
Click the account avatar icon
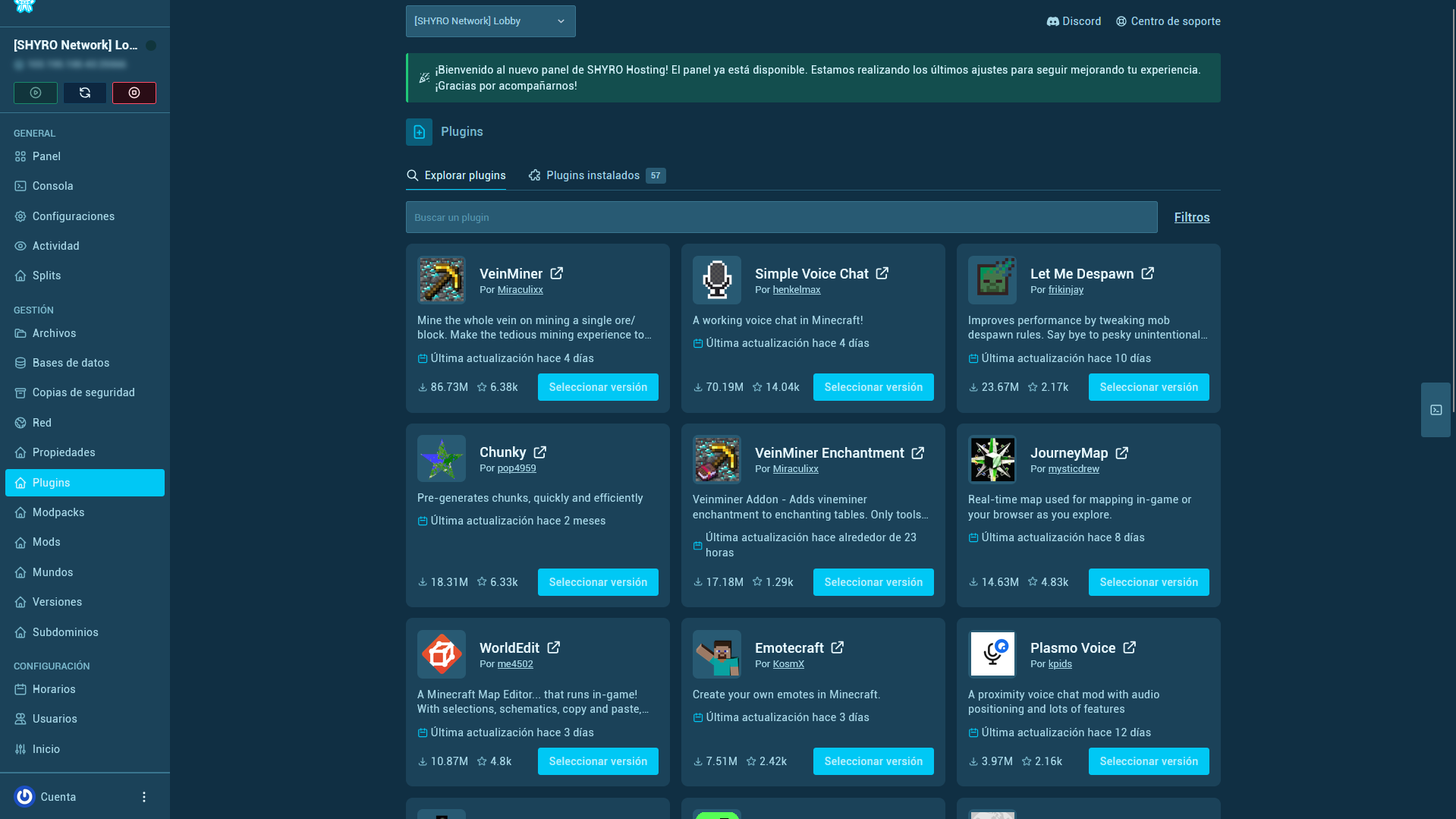click(24, 796)
